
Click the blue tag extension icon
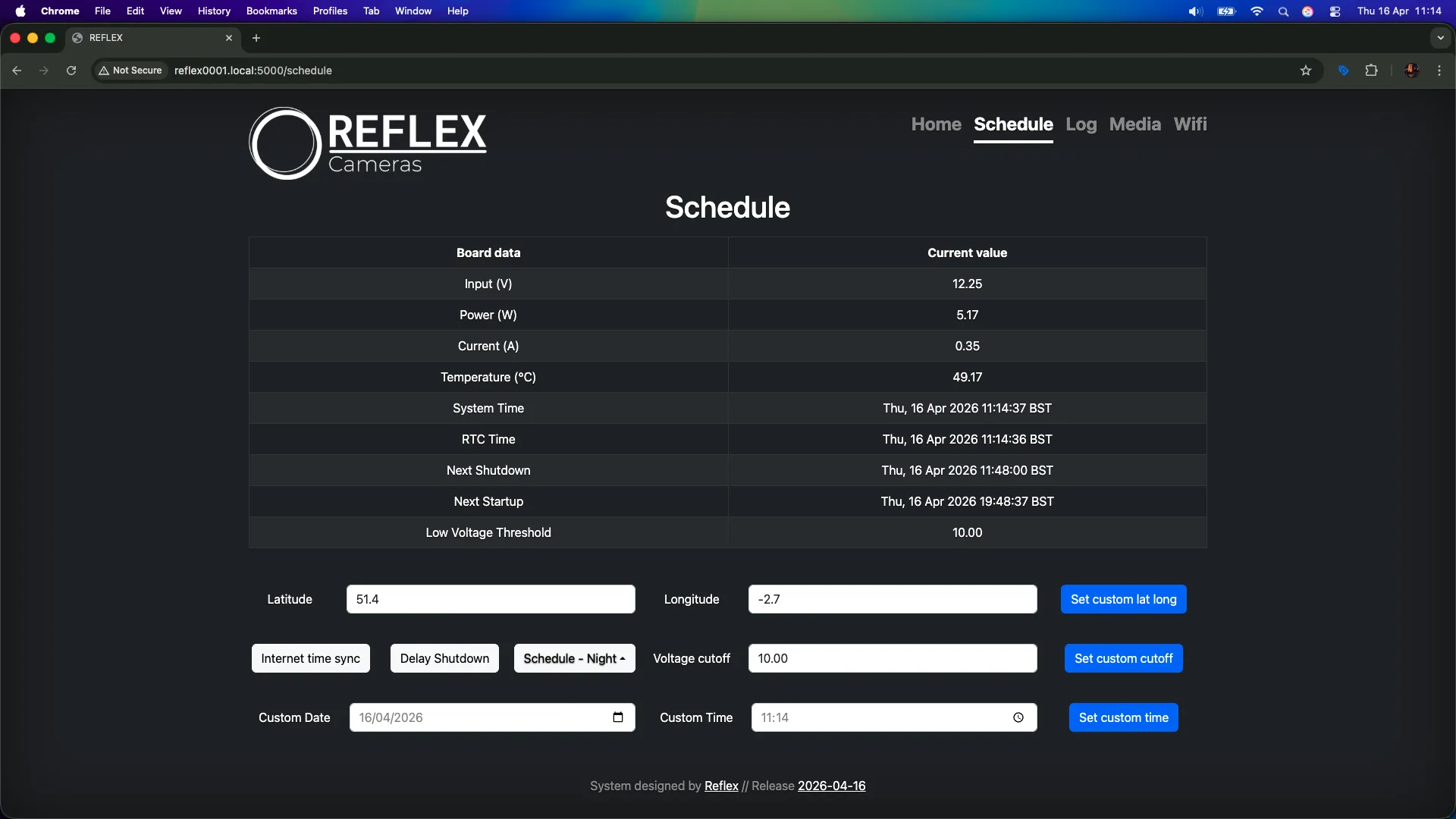click(1343, 71)
